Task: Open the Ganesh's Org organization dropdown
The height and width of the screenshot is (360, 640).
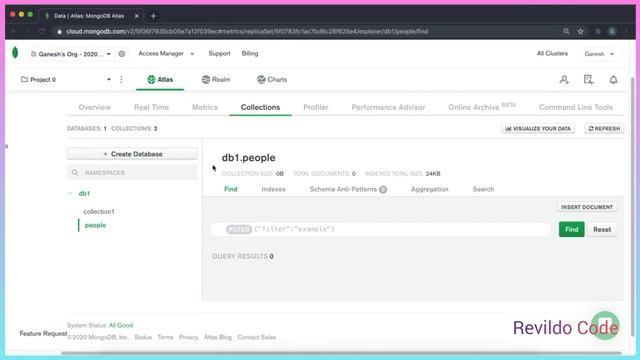Action: (x=71, y=54)
